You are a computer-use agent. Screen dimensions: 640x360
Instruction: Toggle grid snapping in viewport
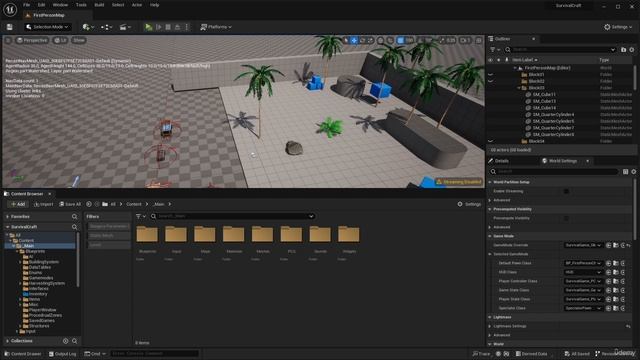(x=401, y=40)
